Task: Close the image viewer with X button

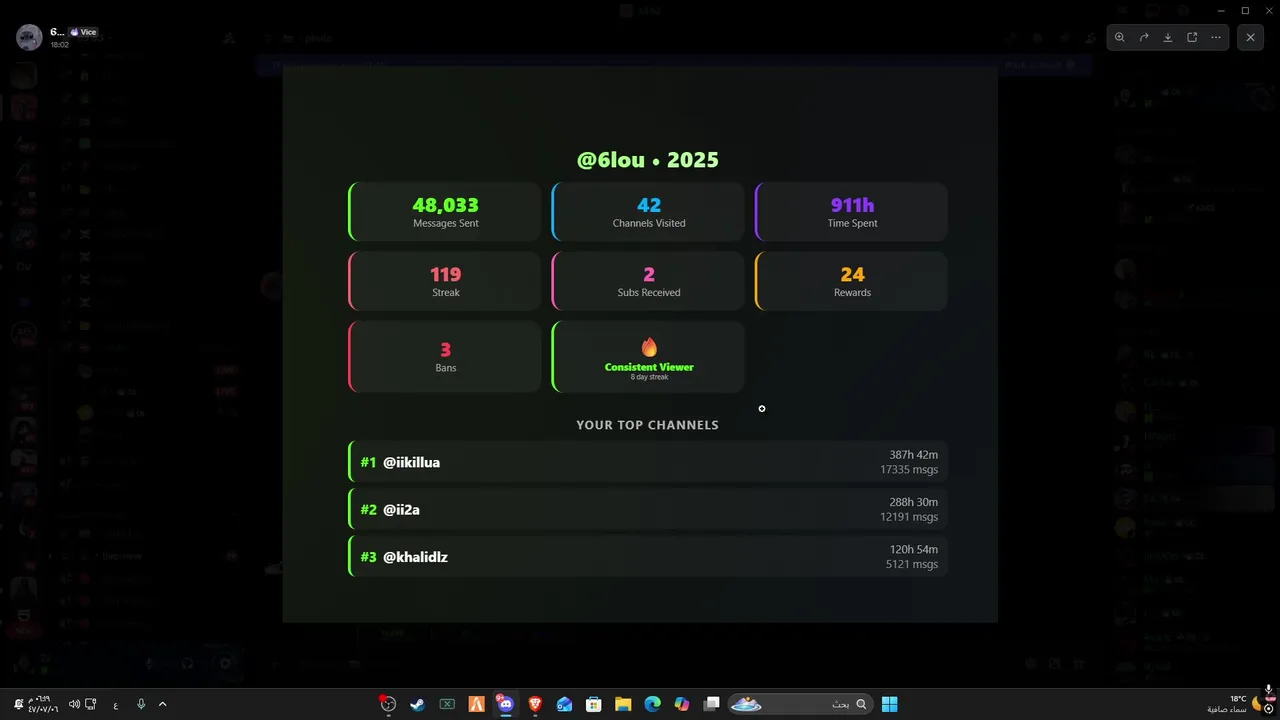Action: coord(1250,37)
